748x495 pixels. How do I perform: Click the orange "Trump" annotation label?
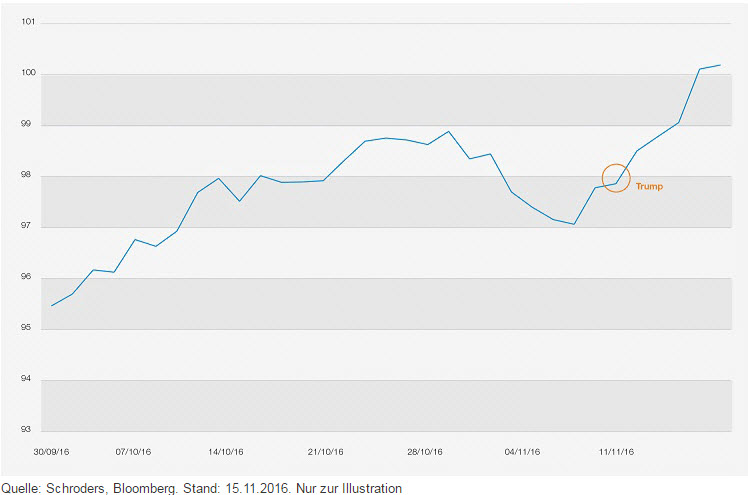tap(649, 187)
